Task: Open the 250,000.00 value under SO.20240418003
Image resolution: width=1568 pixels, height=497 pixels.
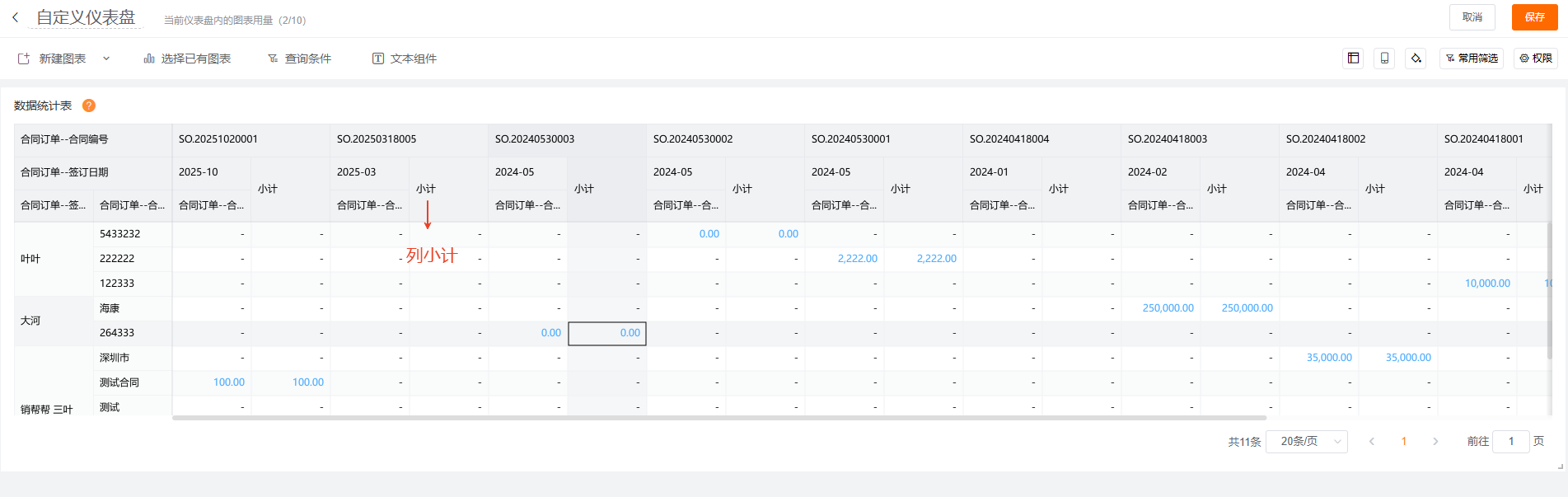Action: pyautogui.click(x=1168, y=308)
